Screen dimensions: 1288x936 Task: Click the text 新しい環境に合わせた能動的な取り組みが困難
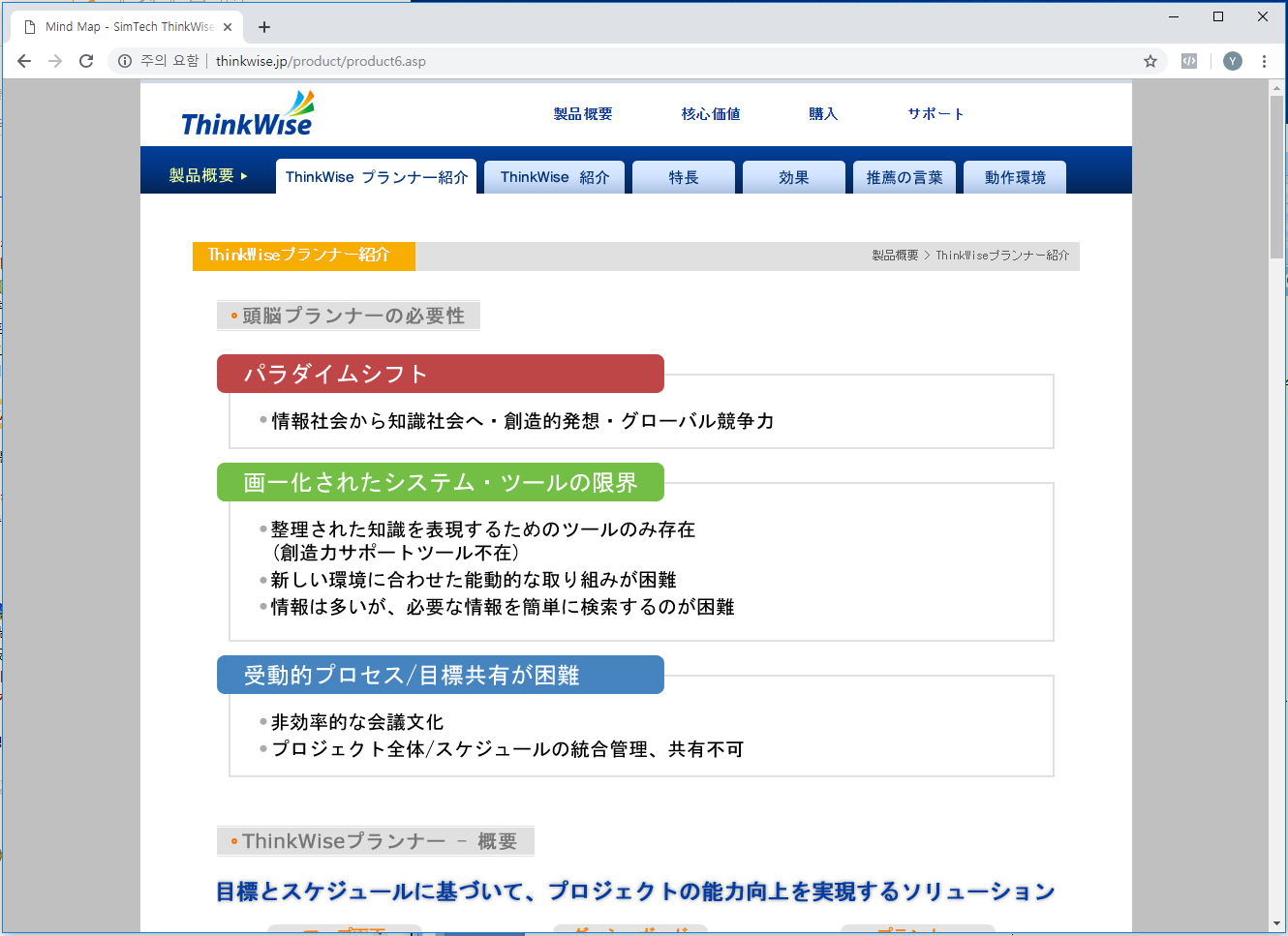474,580
